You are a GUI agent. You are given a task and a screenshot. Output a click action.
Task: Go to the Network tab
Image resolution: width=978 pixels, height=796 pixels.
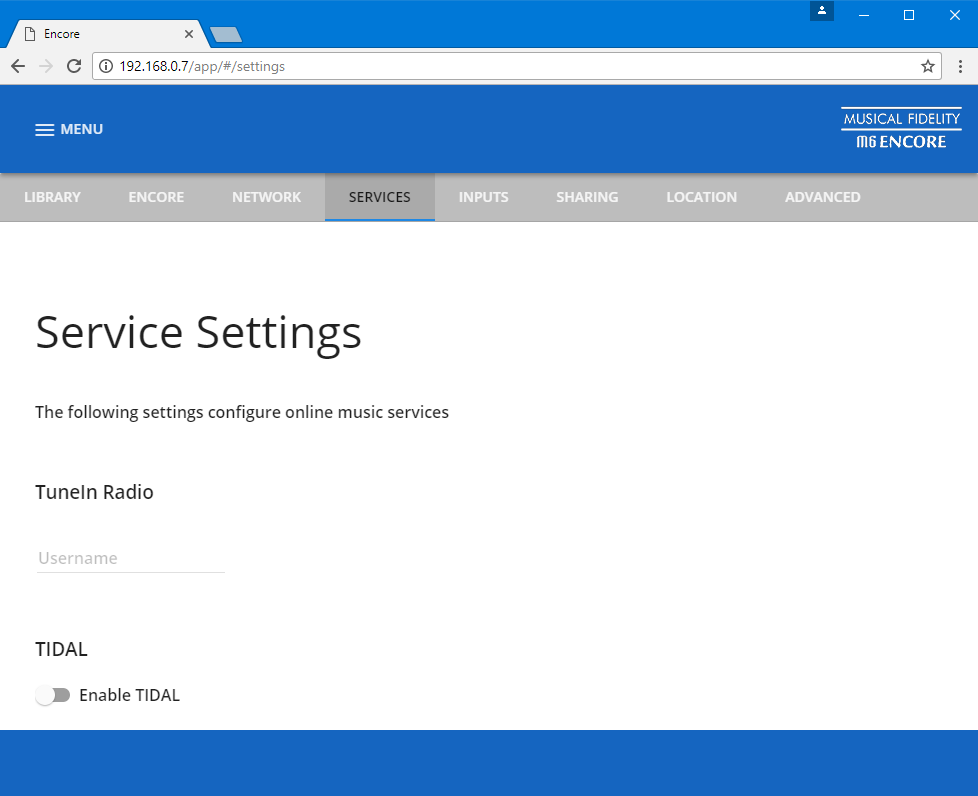coord(266,197)
